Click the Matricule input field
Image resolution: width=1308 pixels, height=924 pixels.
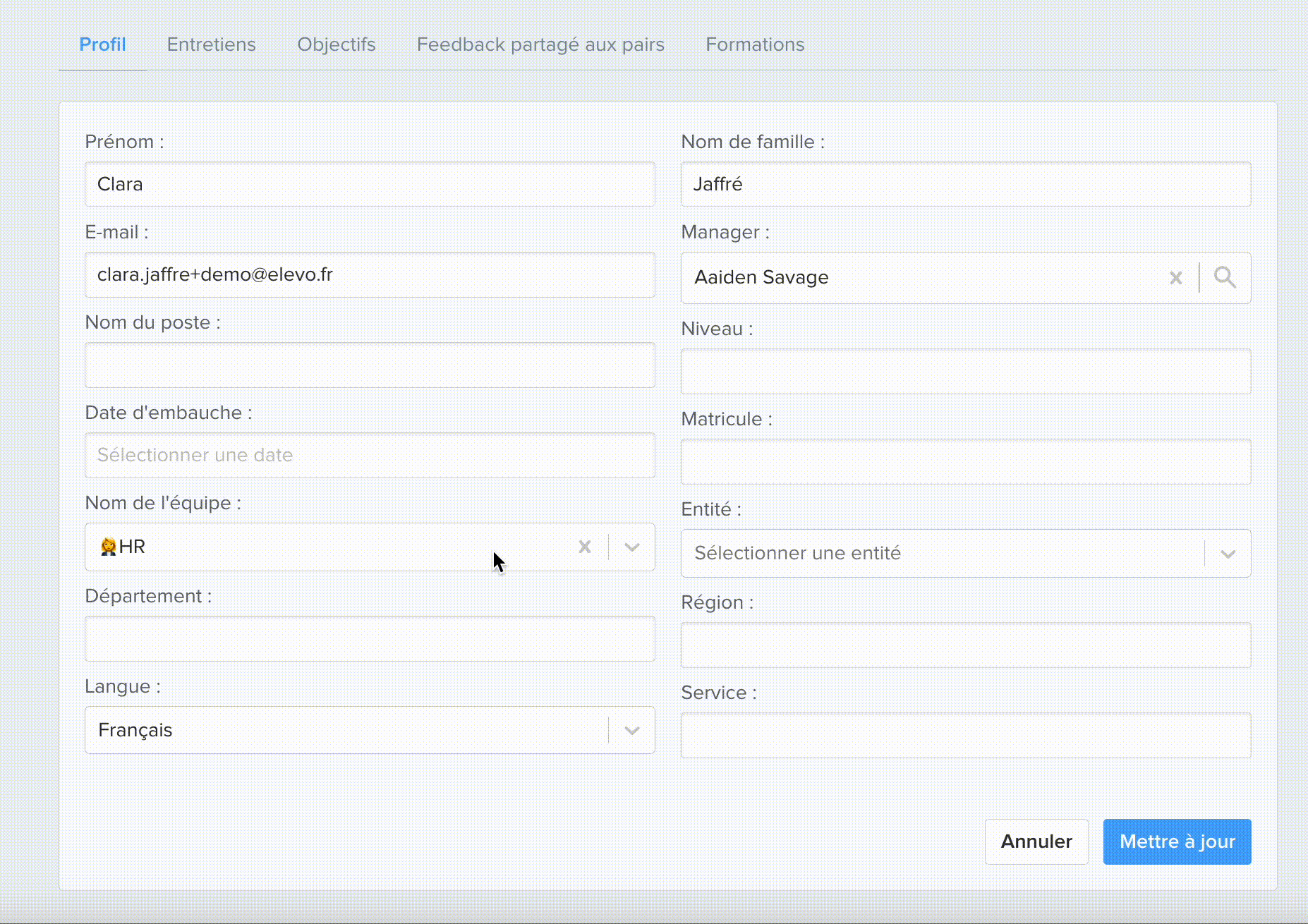[966, 461]
